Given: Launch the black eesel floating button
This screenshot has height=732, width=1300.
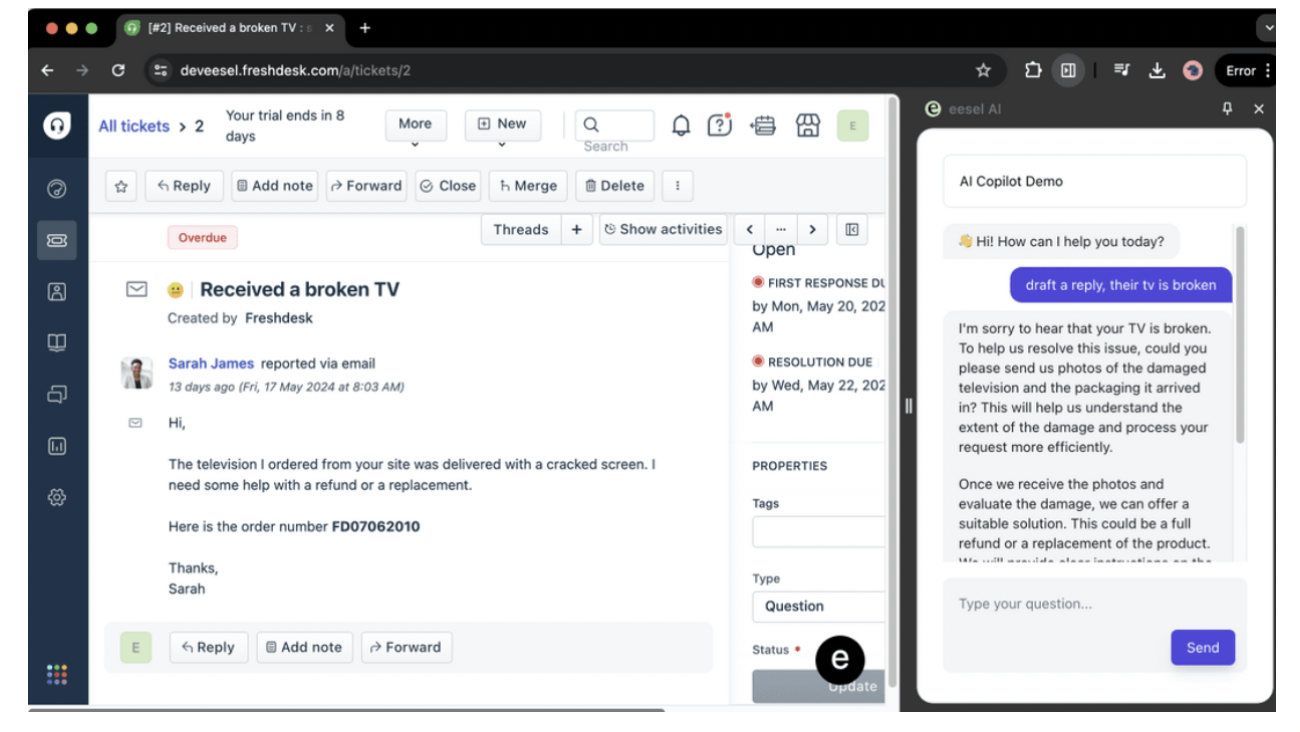Looking at the screenshot, I should point(840,659).
